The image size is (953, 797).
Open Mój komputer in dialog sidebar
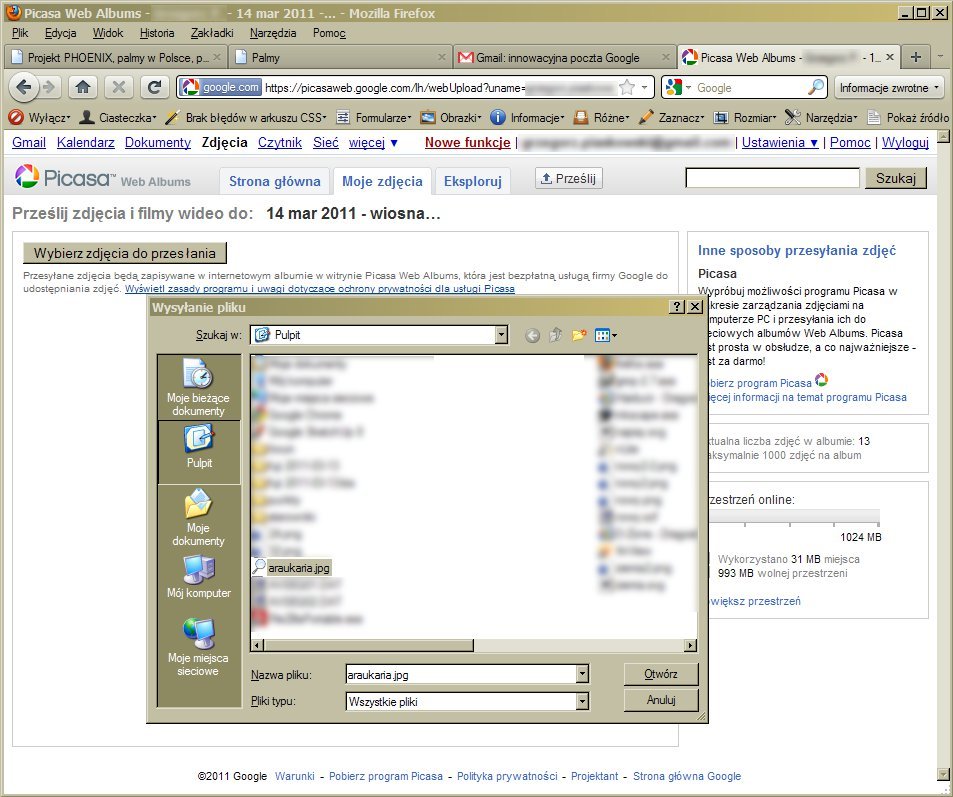coord(199,576)
